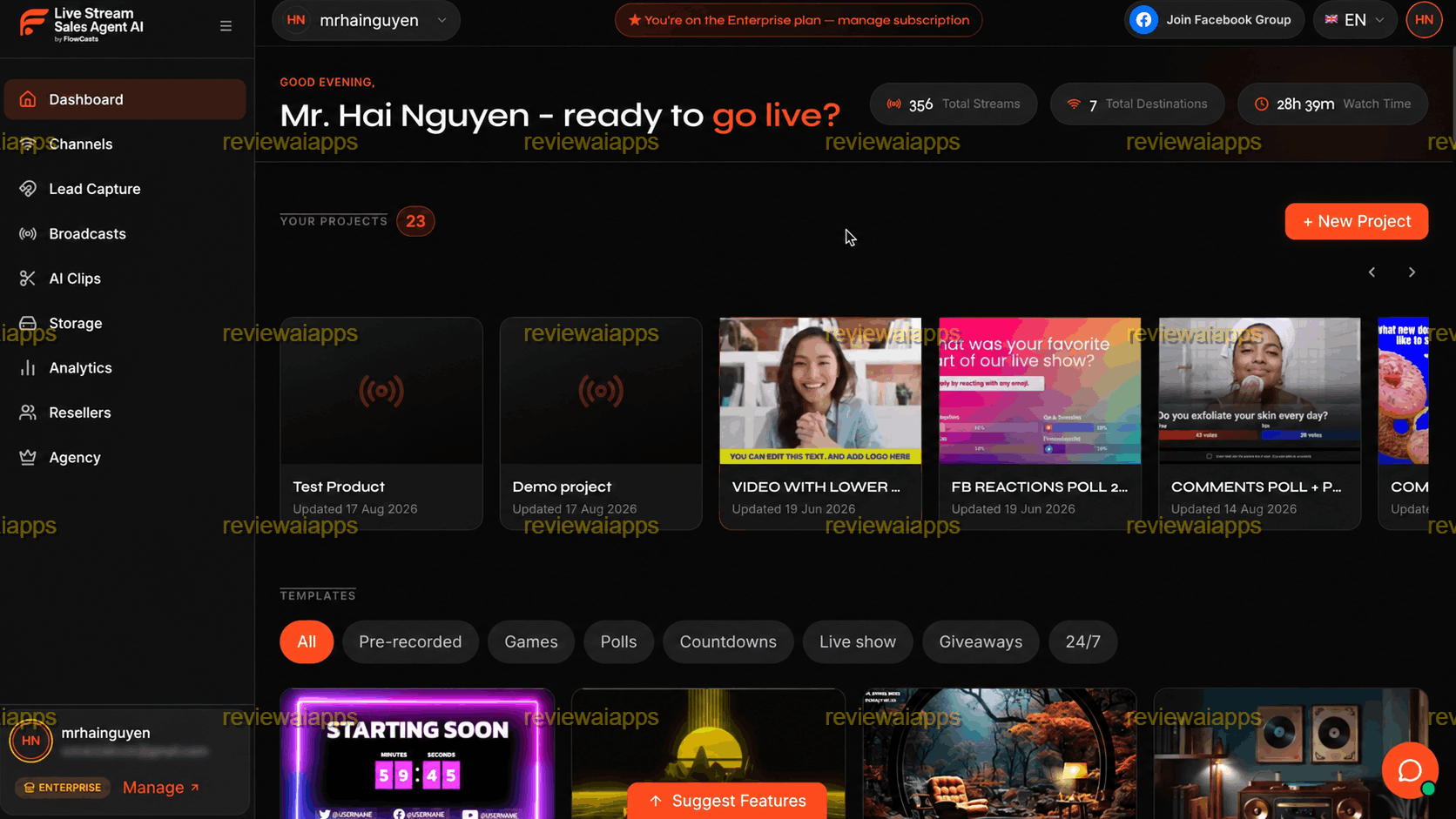Select the 24/7 template filter
This screenshot has height=819, width=1456.
[1083, 641]
